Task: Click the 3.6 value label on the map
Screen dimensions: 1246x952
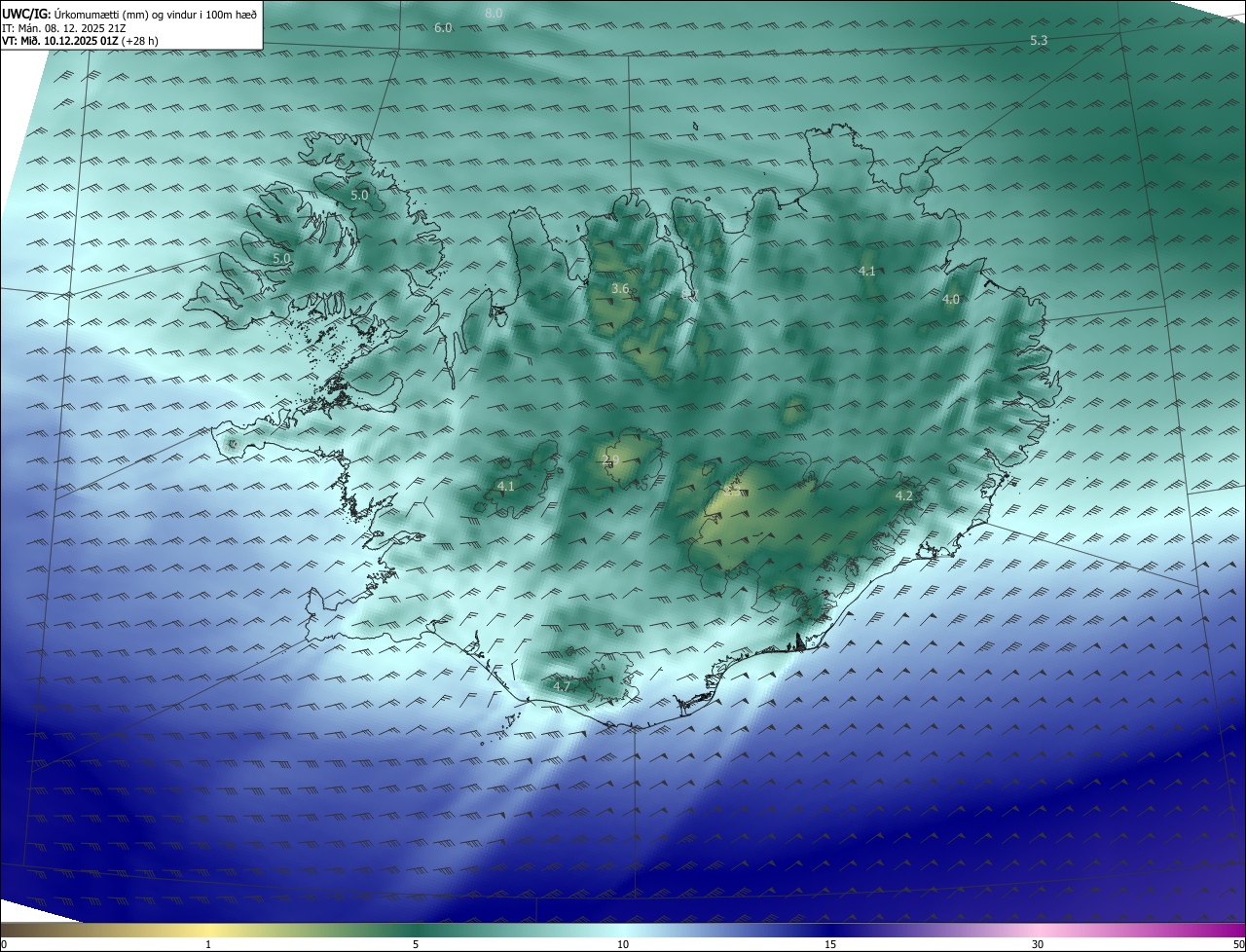Action: pyautogui.click(x=620, y=289)
